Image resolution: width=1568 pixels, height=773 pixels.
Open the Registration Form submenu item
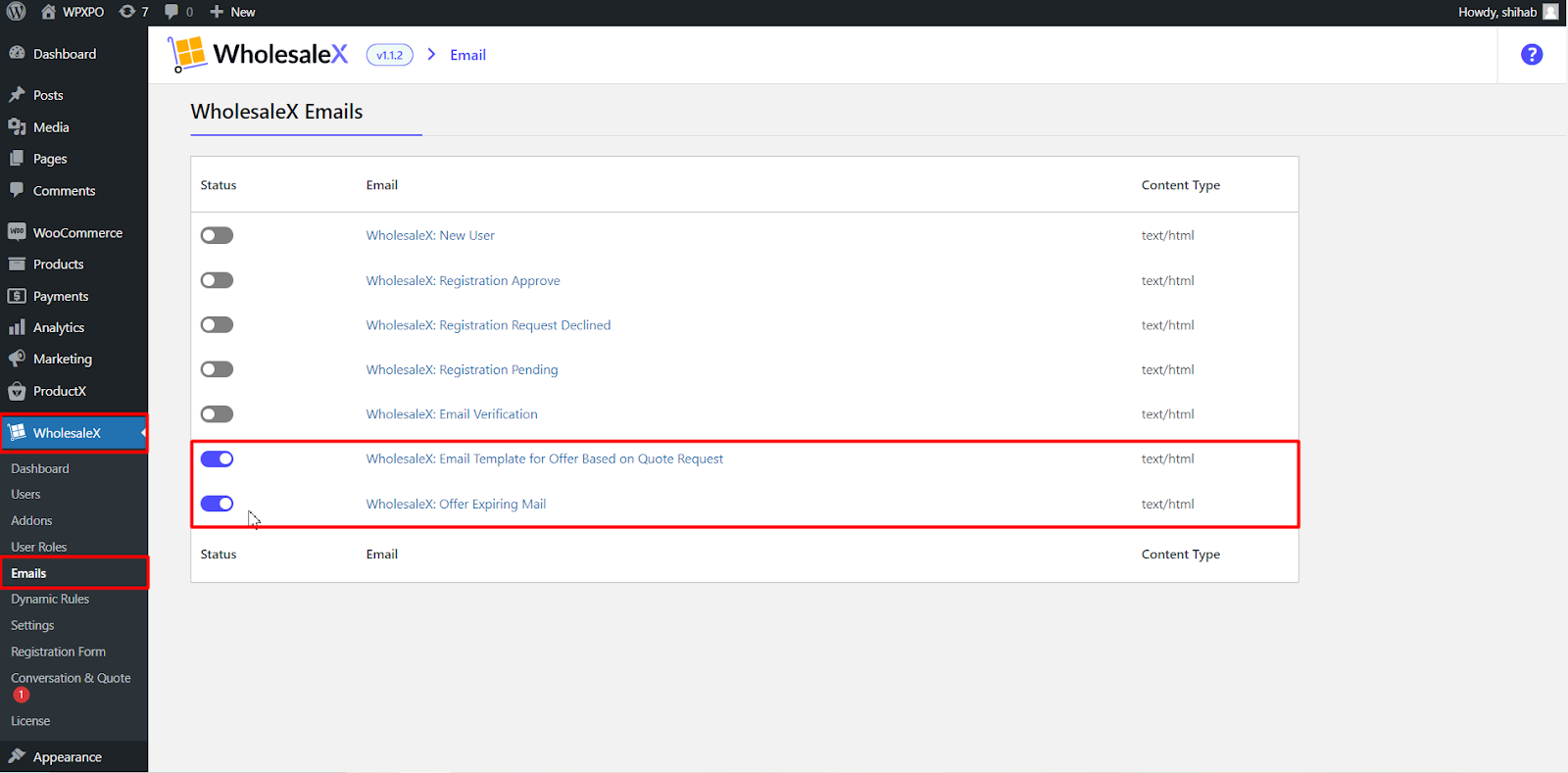58,652
